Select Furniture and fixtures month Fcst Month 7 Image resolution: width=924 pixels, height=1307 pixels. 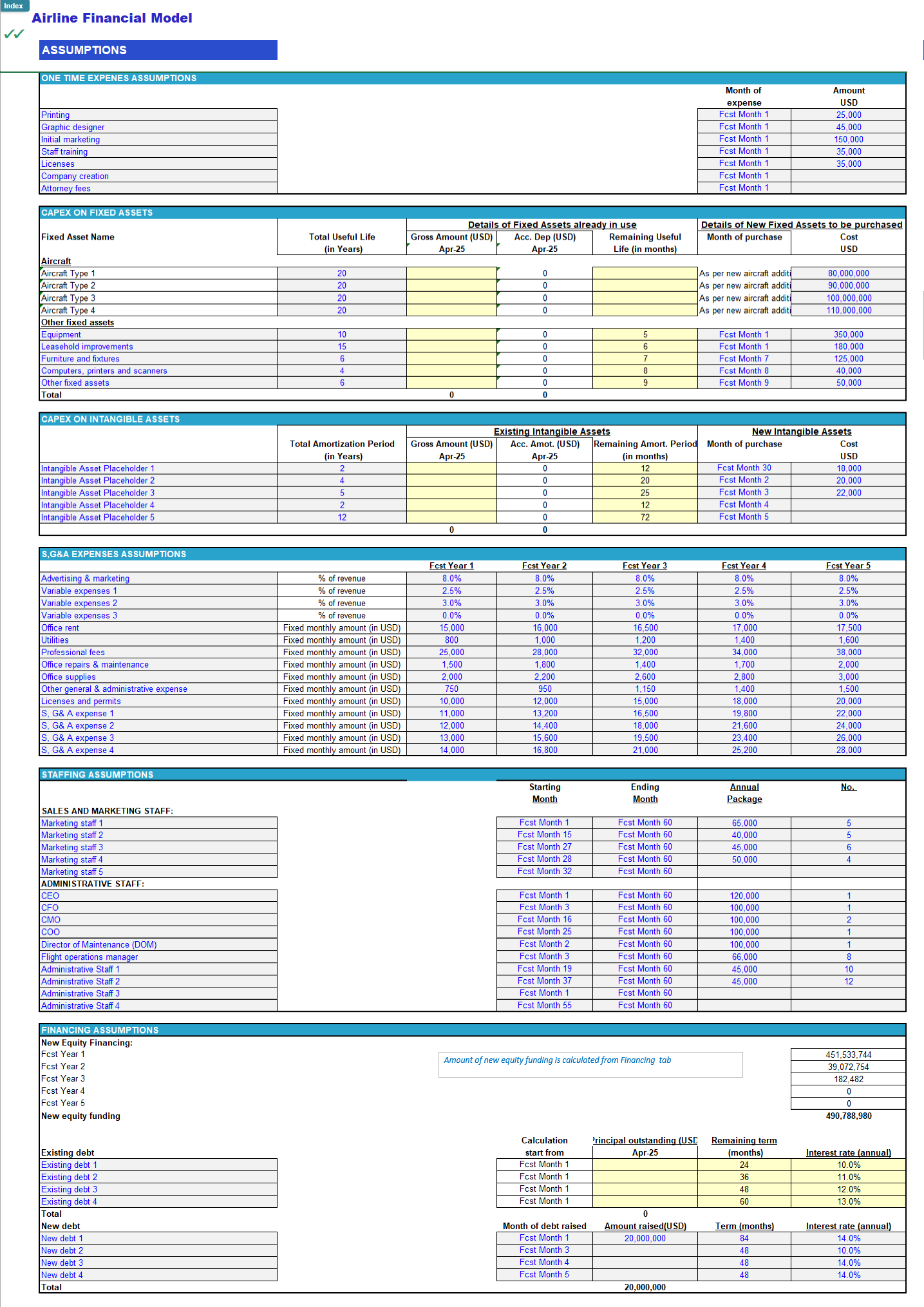(x=744, y=359)
